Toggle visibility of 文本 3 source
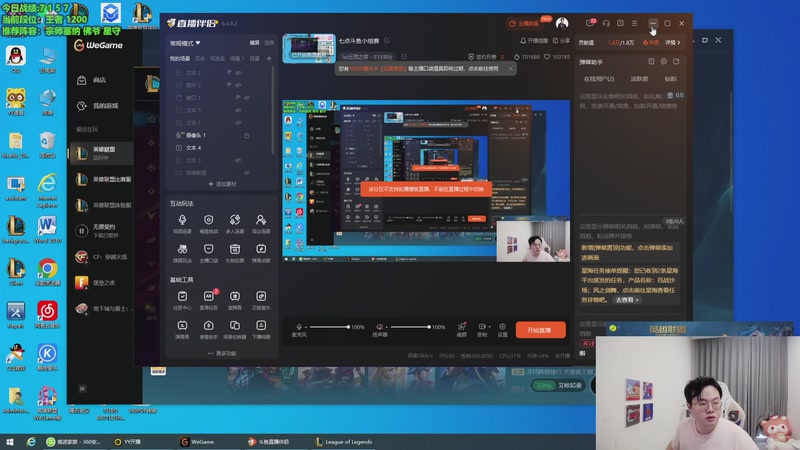800x450 pixels. pyautogui.click(x=238, y=160)
